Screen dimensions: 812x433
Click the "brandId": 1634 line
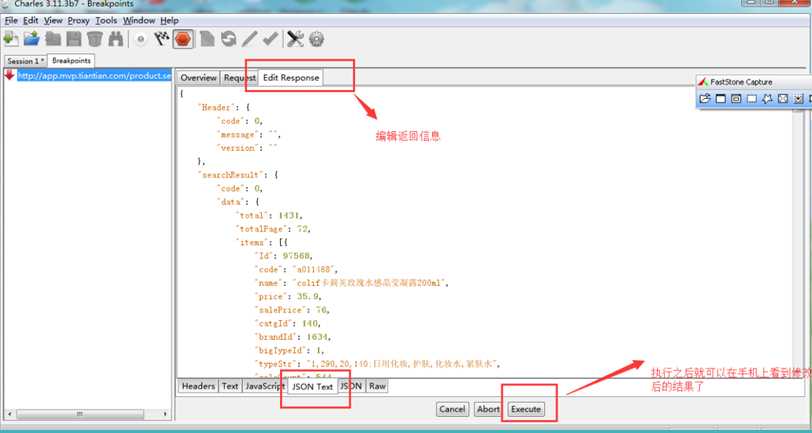point(292,337)
